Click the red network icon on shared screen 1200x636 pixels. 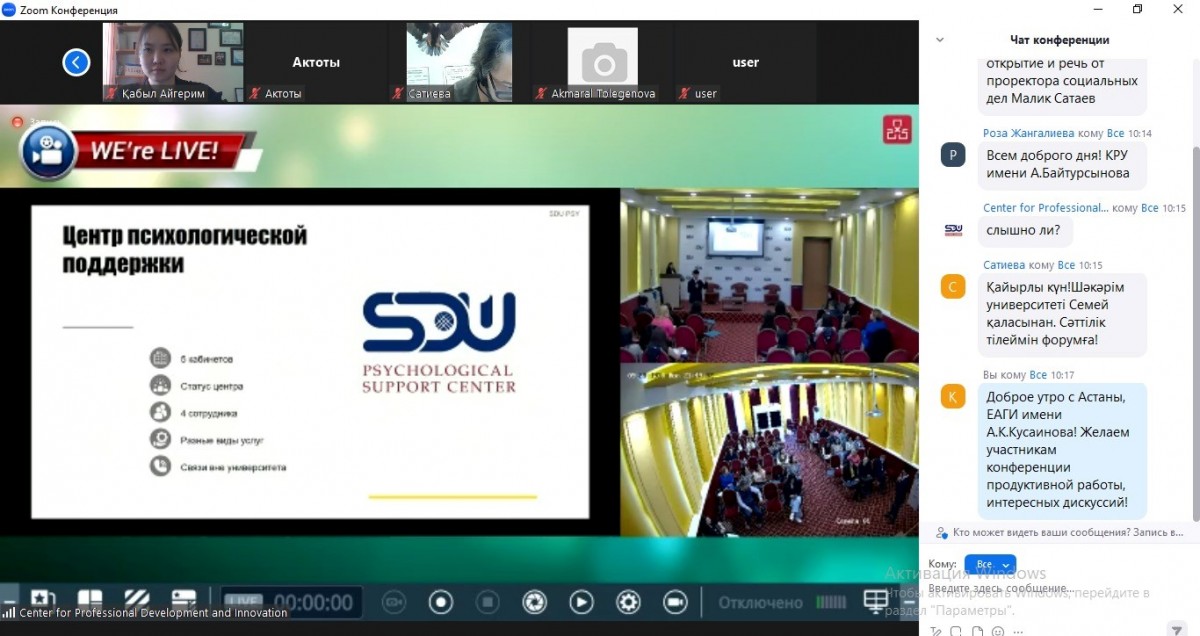(x=896, y=130)
